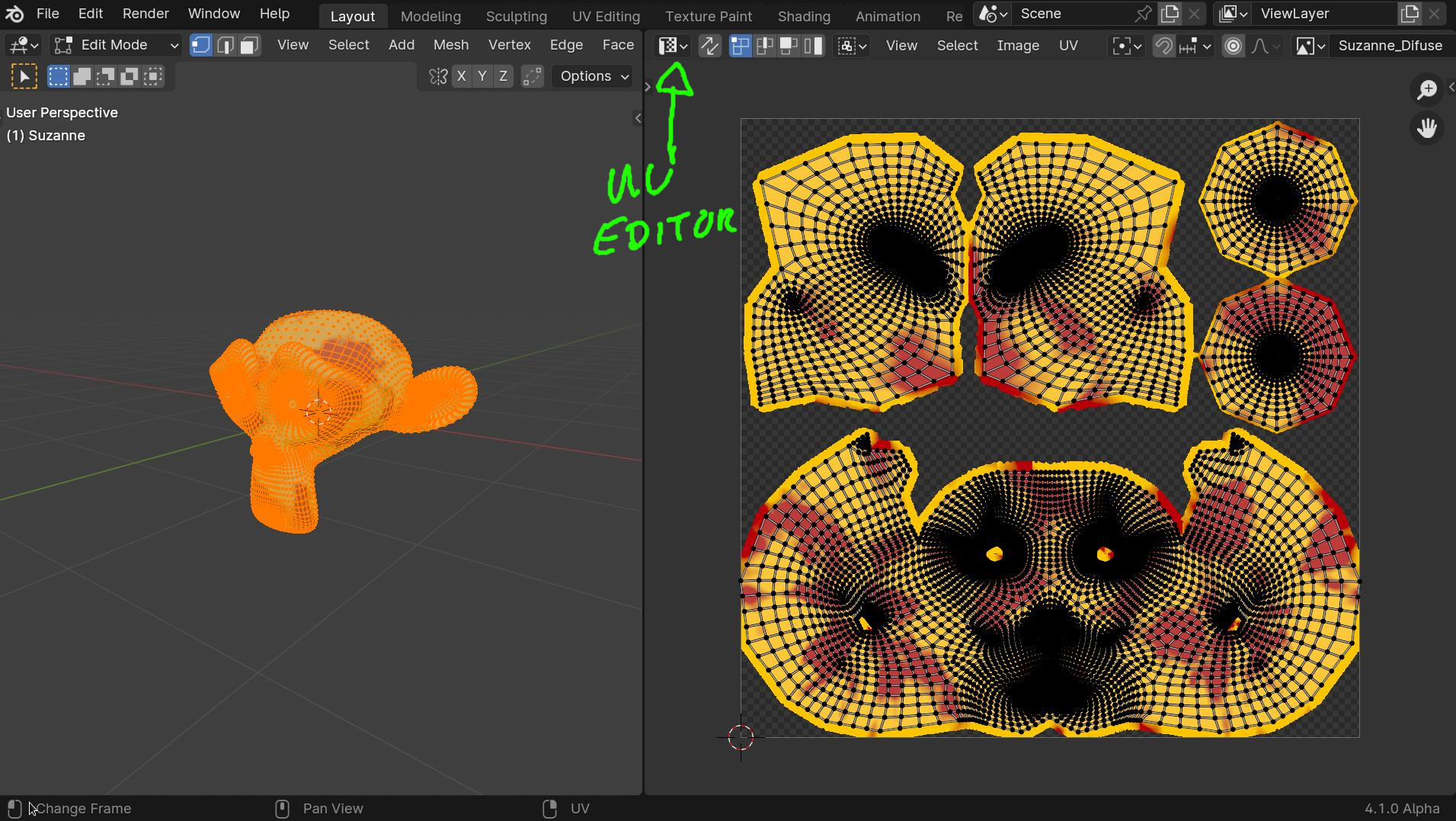Screen dimensions: 1456x821
Task: Open the UV pivot point dropdown
Action: pos(1127,46)
